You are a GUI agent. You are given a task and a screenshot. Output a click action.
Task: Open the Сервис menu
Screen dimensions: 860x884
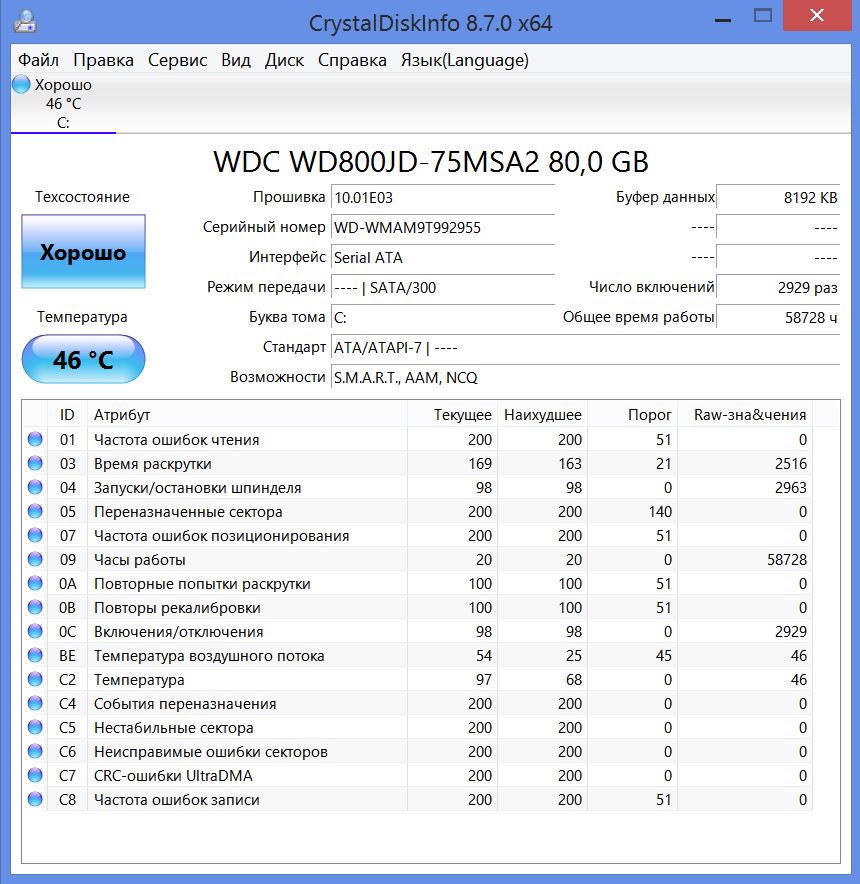point(177,60)
